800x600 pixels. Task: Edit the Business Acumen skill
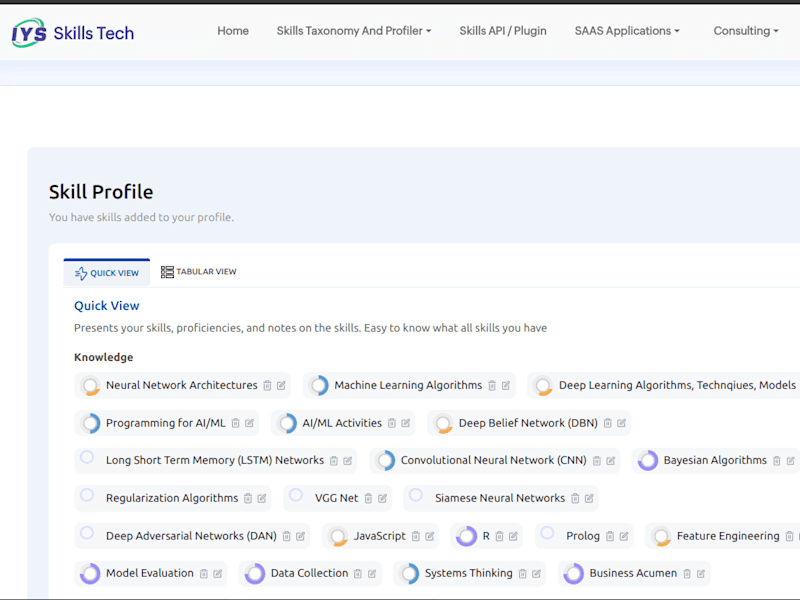pos(701,573)
